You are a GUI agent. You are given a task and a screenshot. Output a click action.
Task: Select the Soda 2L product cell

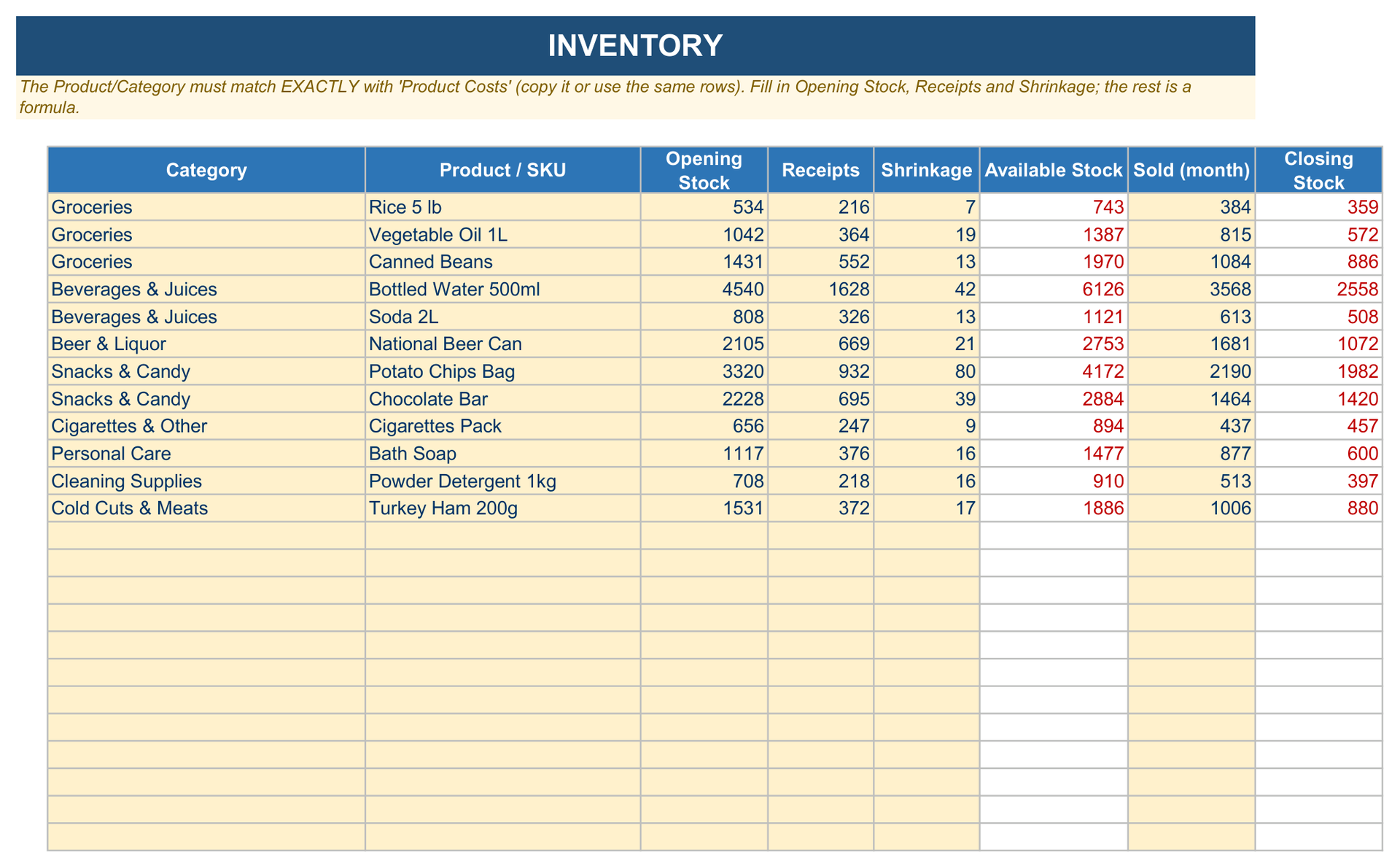[502, 317]
